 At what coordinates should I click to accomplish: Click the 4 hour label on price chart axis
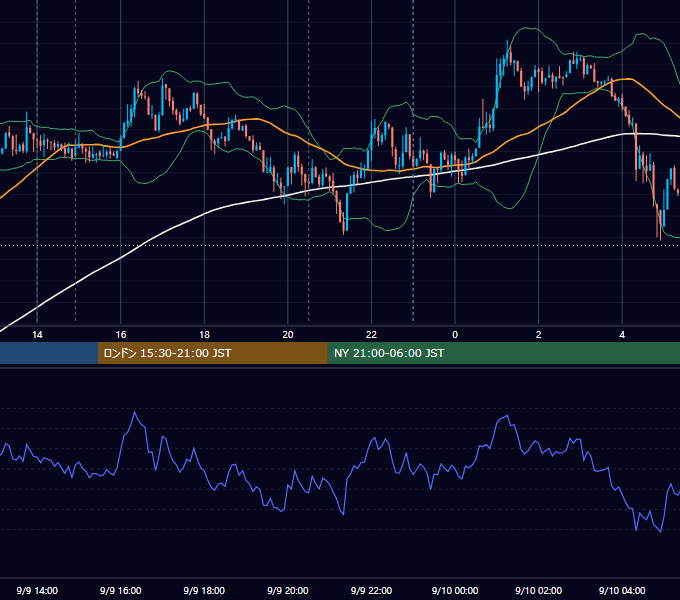[622, 335]
